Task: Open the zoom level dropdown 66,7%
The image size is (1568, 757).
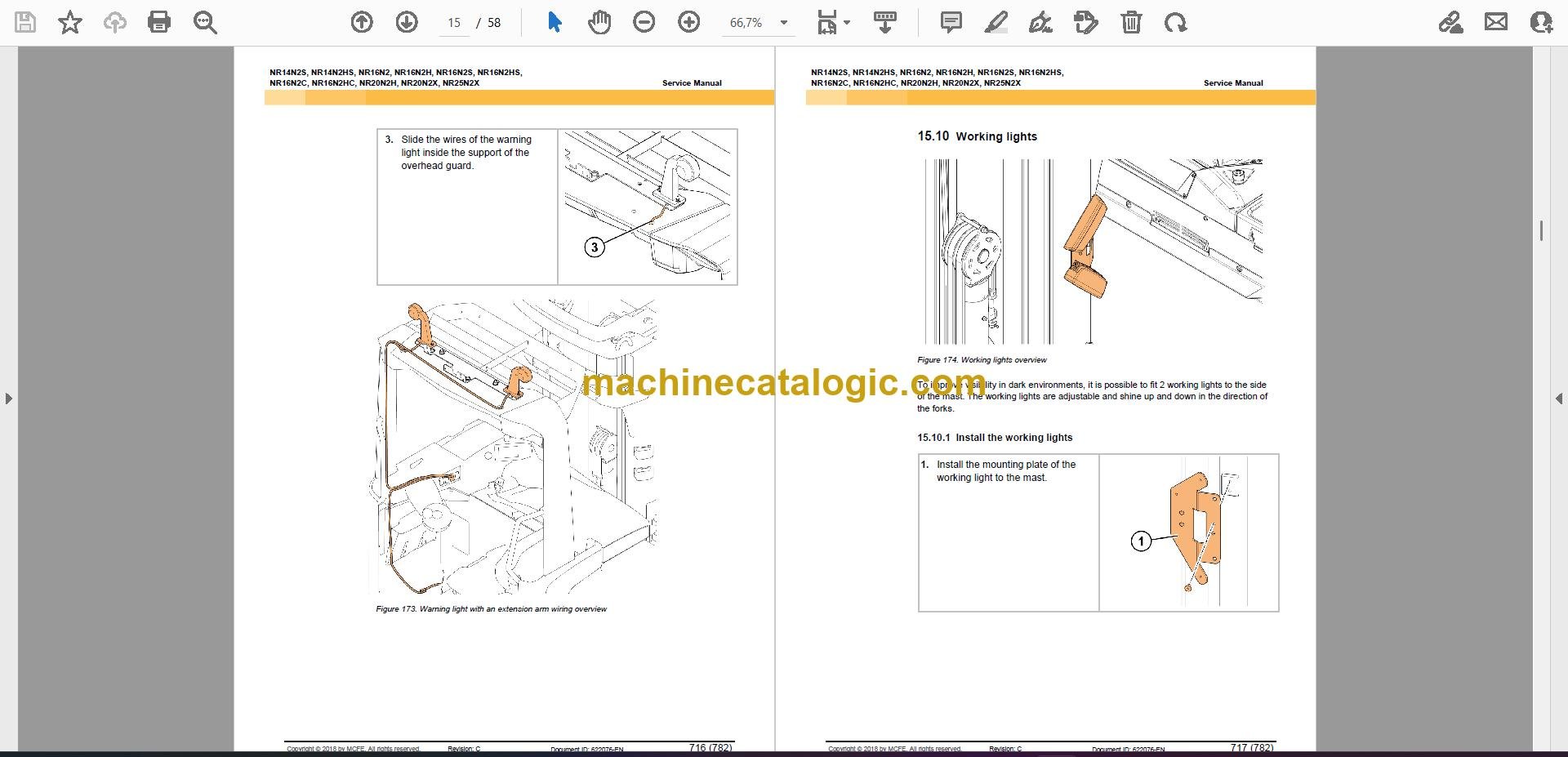Action: (758, 23)
